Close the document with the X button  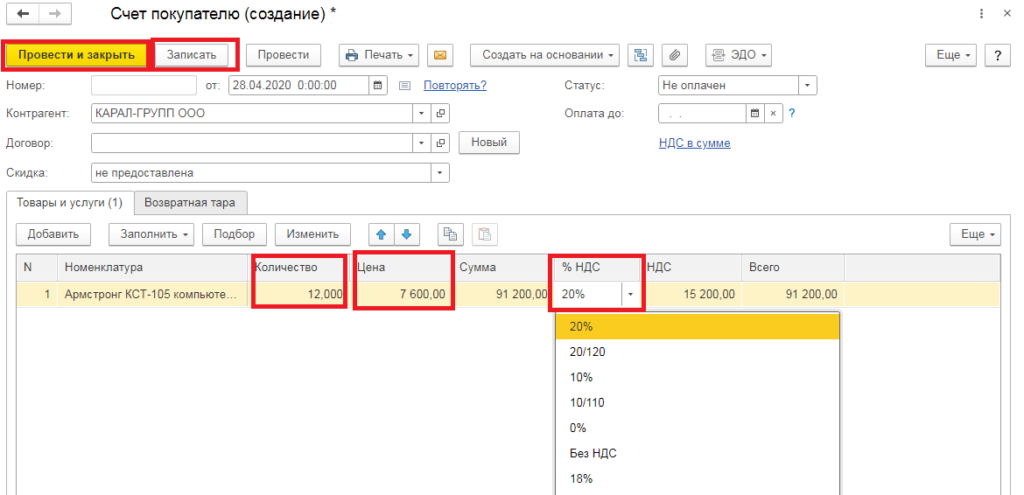pos(1008,14)
